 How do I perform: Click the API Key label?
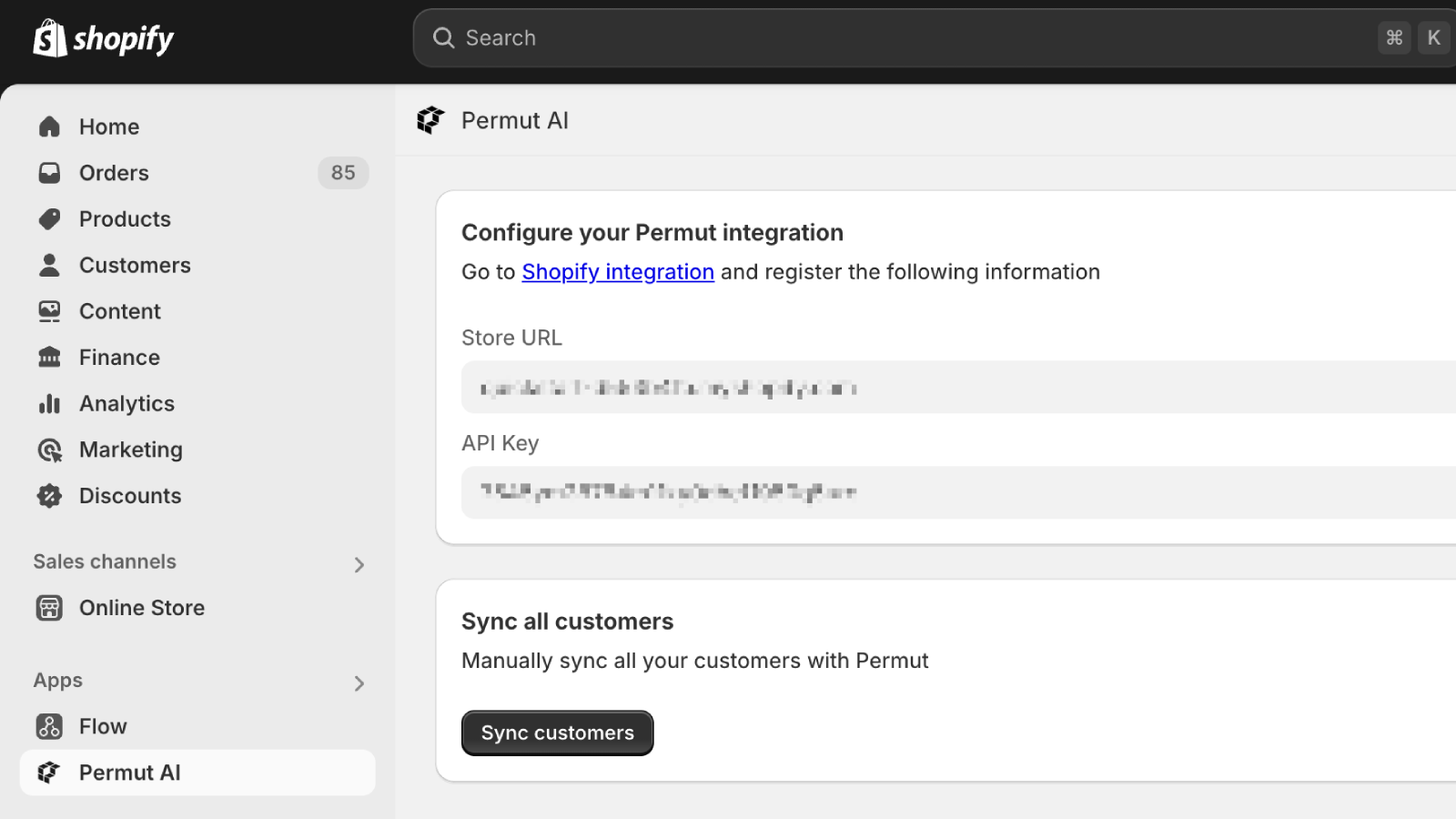(500, 443)
